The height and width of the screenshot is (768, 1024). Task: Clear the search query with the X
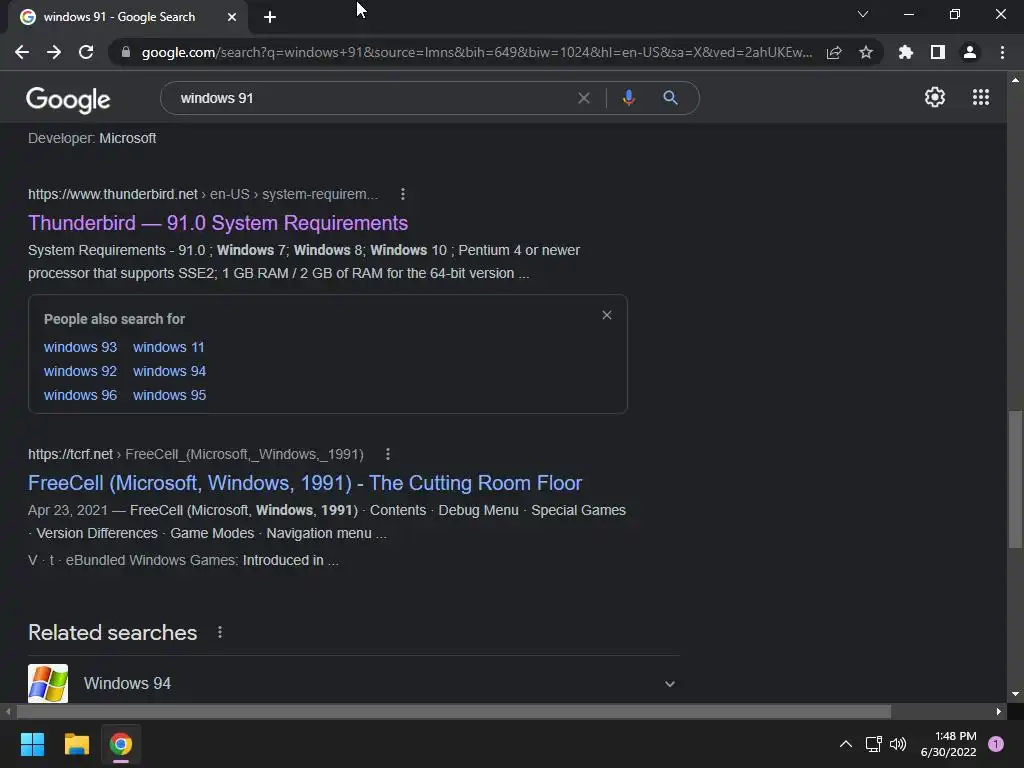click(584, 98)
